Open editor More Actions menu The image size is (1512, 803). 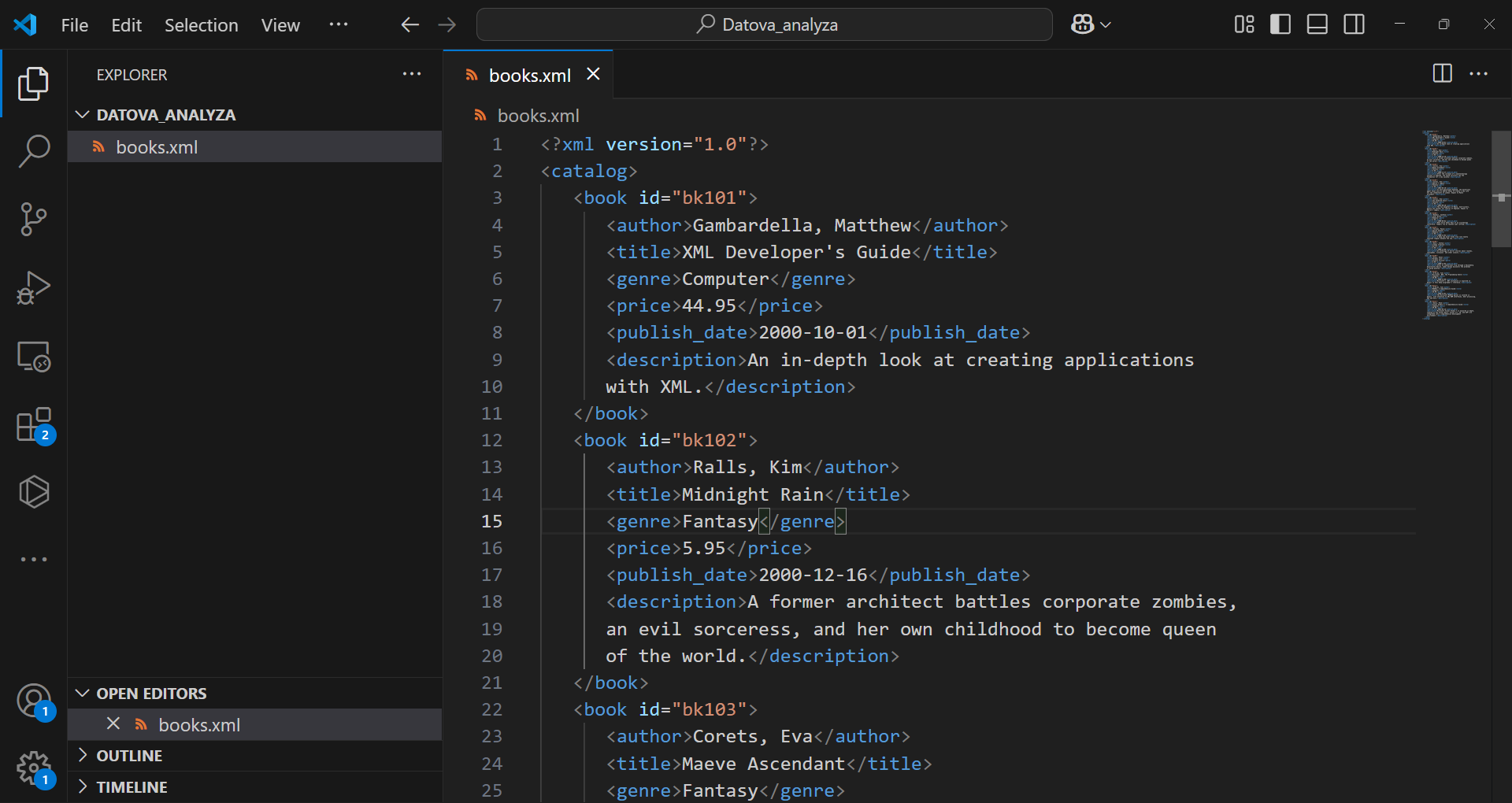(x=1479, y=73)
